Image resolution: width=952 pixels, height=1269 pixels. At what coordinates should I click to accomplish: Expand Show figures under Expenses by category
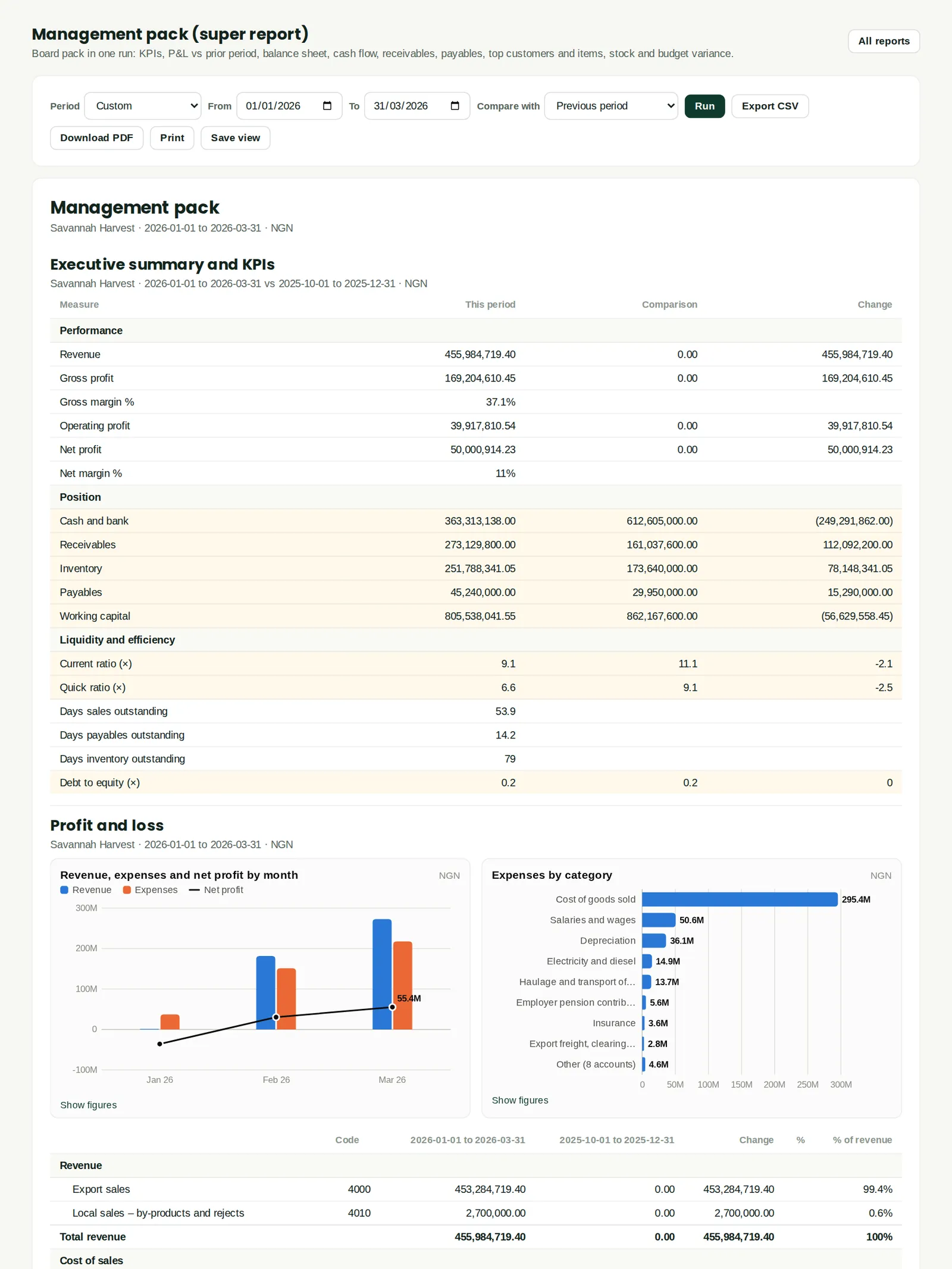[x=519, y=1100]
